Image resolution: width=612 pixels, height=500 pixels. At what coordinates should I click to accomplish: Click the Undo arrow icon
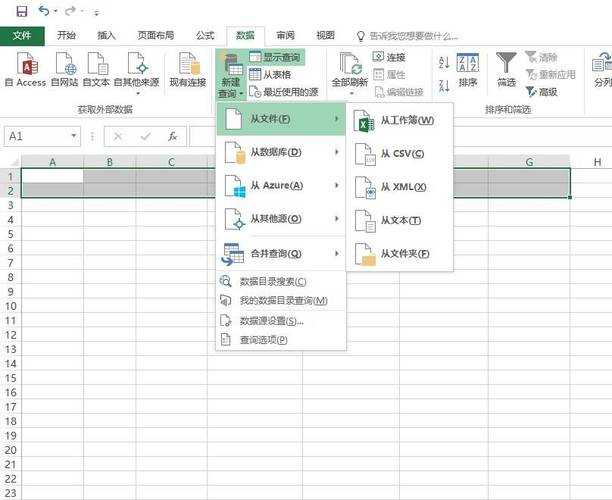[44, 11]
